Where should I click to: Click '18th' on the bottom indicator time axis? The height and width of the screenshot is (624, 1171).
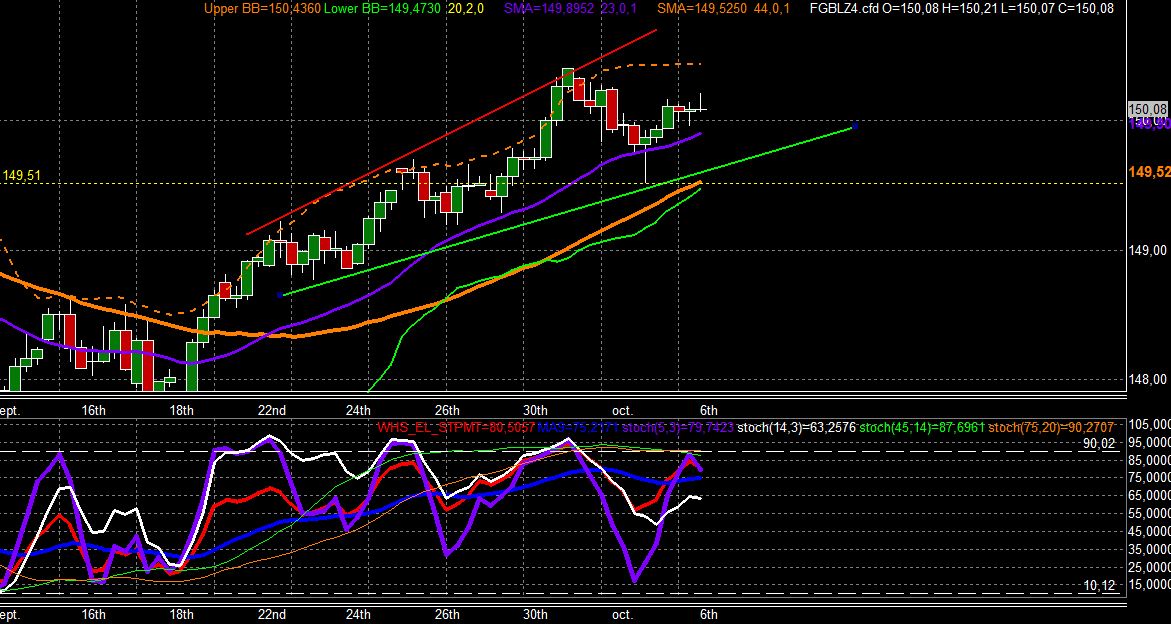[x=181, y=615]
